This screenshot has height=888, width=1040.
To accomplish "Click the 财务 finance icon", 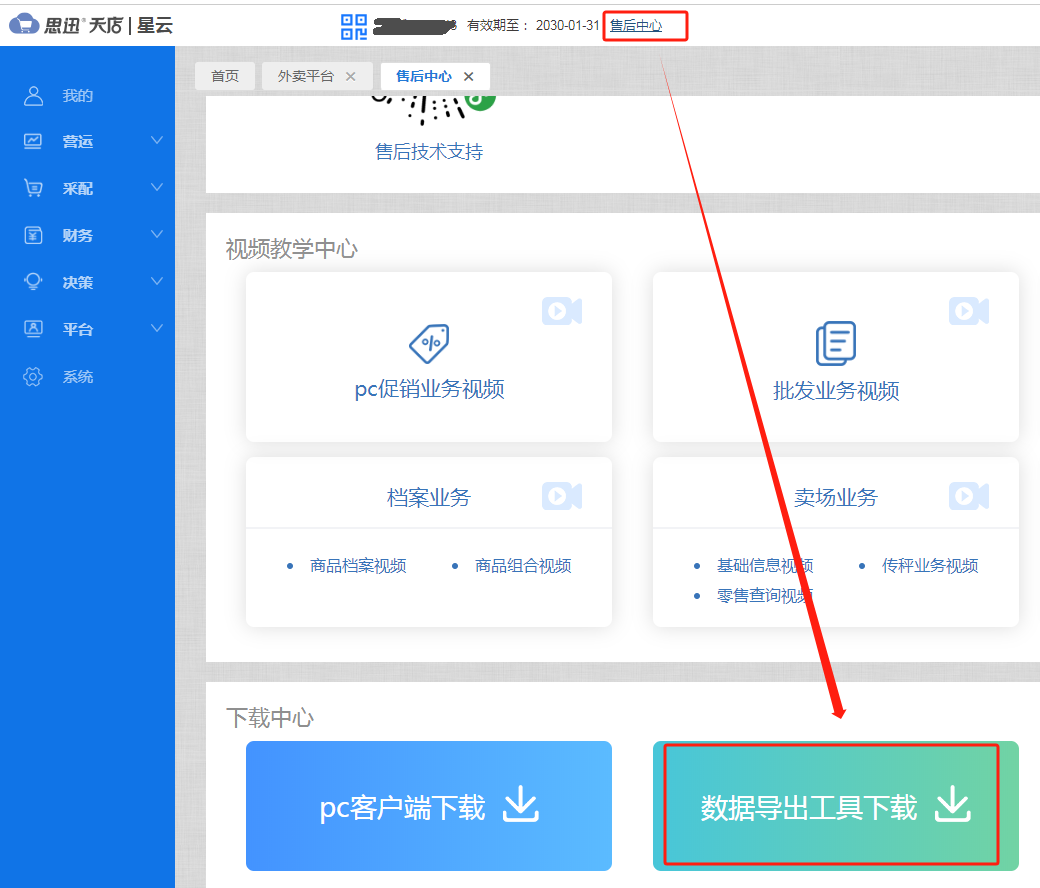I will (33, 235).
